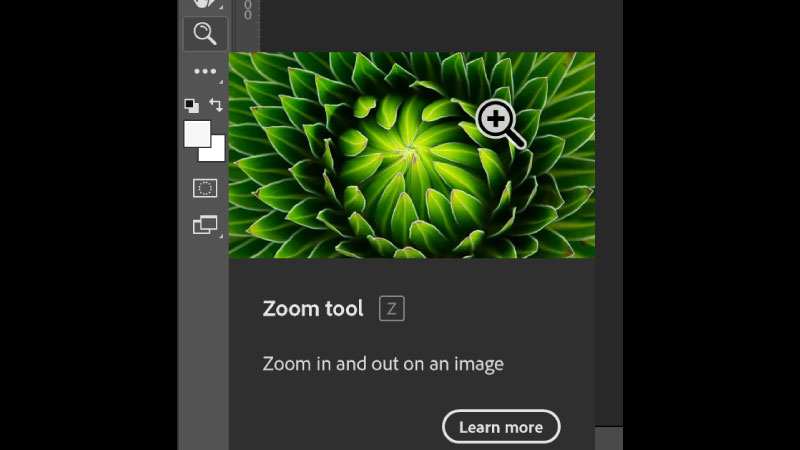Viewport: 800px width, 450px height.
Task: Toggle Quick Mask mode
Action: (204, 188)
